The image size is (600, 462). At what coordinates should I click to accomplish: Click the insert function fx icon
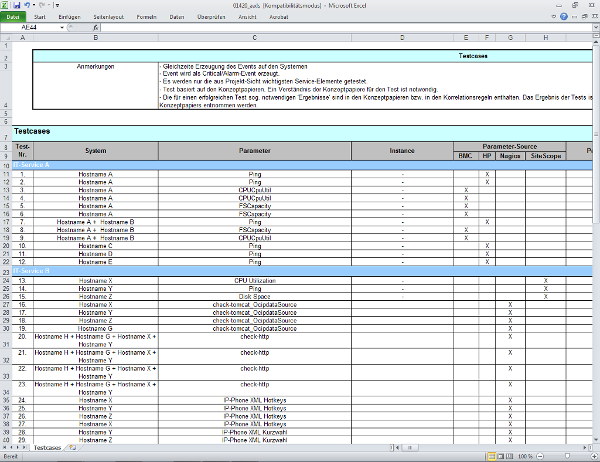(95, 28)
